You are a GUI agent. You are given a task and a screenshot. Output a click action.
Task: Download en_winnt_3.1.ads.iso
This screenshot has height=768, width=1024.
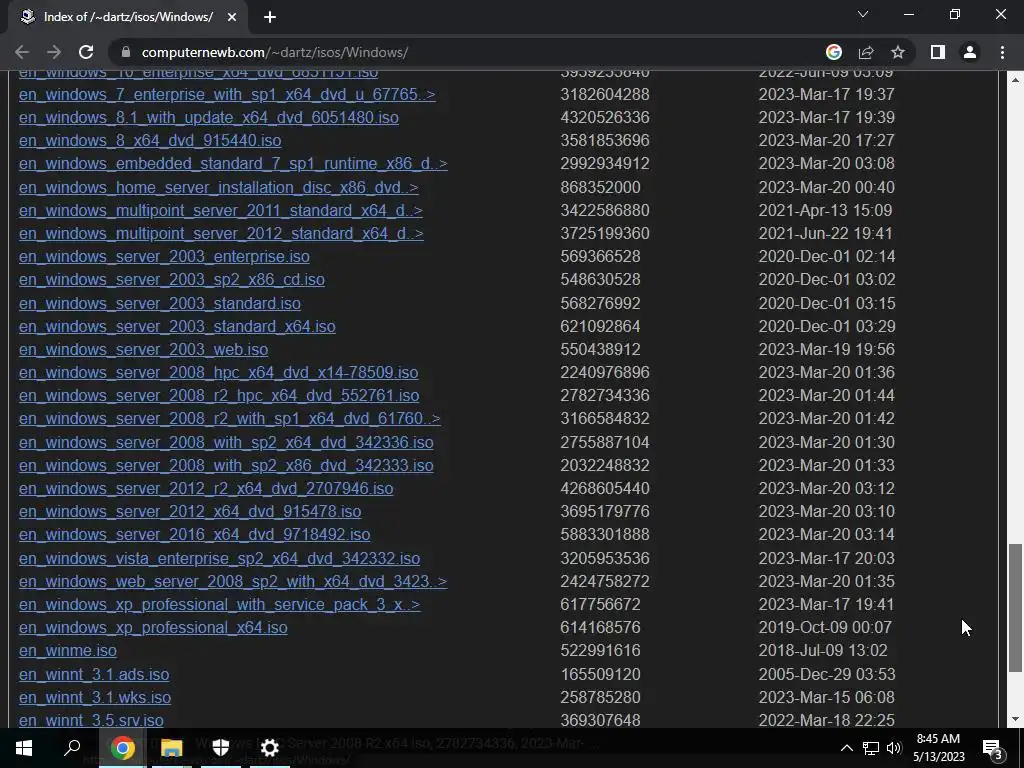94,675
